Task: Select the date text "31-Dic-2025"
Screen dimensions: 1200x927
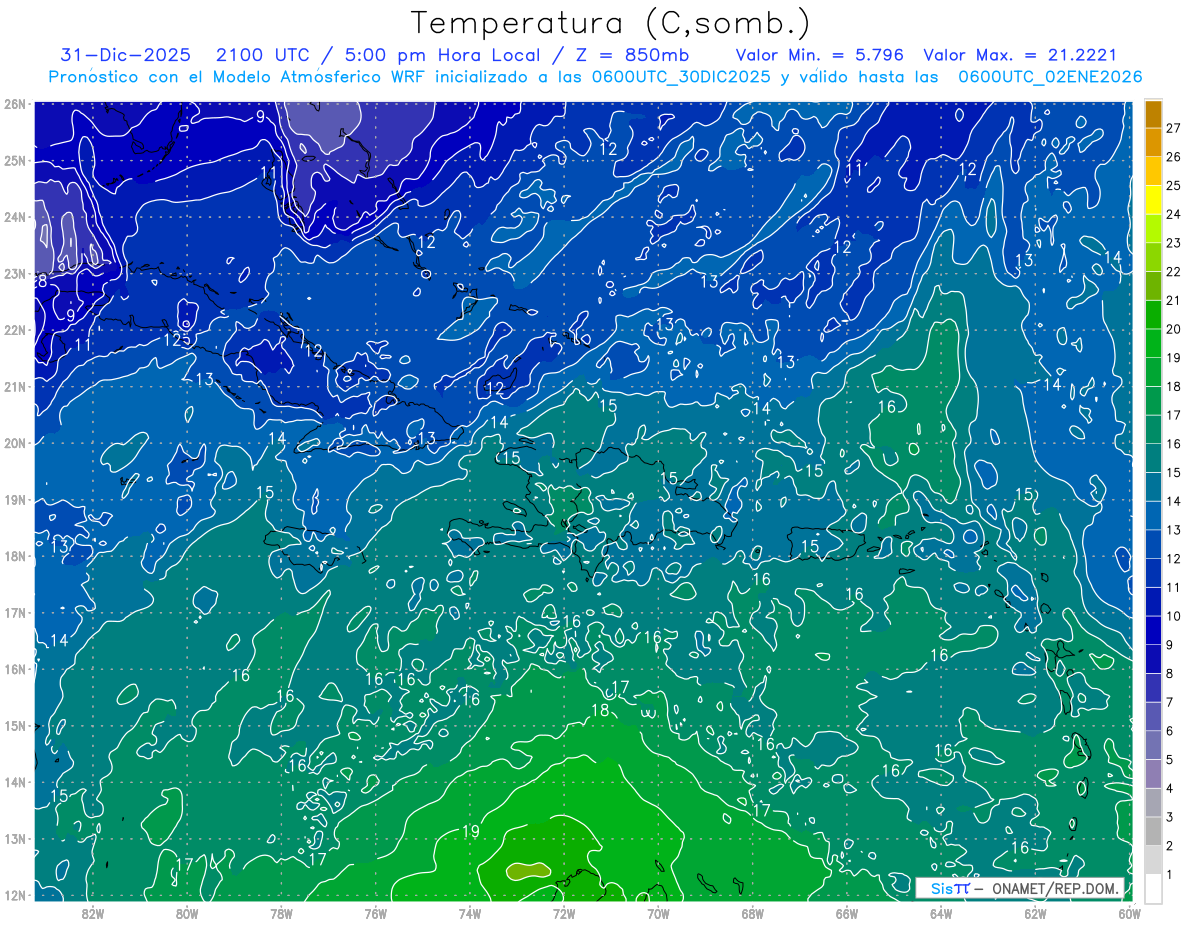Action: coord(124,55)
